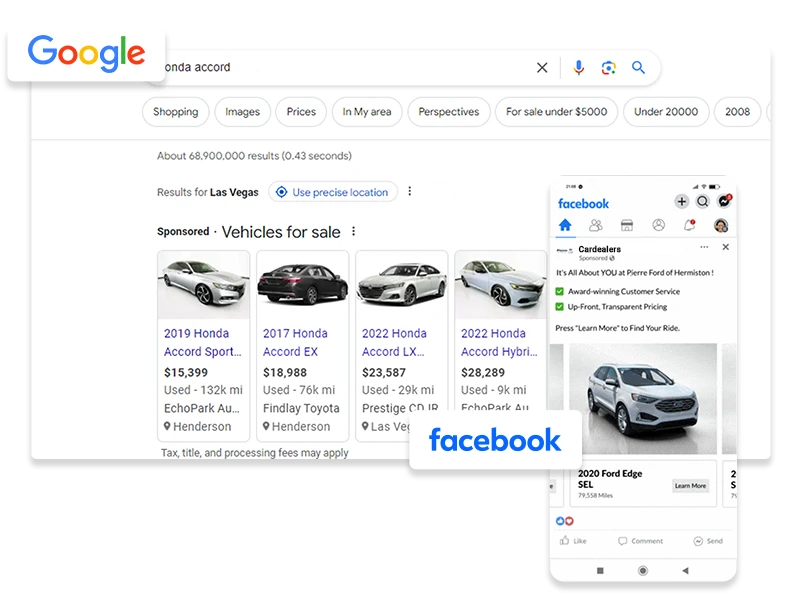Viewport: 800px width, 600px height.
Task: Click the $23,587 price text
Action: 384,372
